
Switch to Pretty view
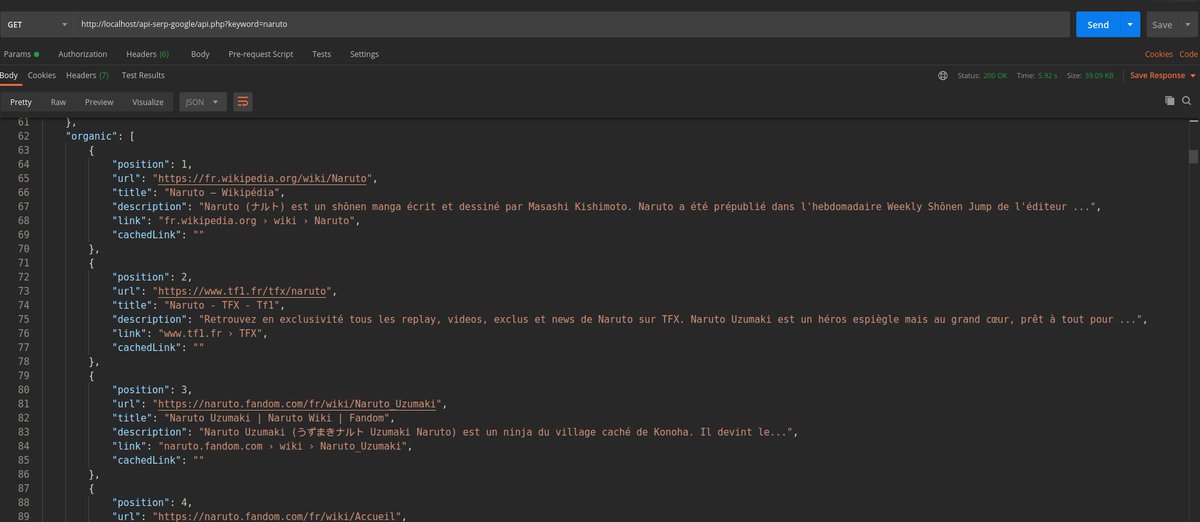(x=21, y=102)
